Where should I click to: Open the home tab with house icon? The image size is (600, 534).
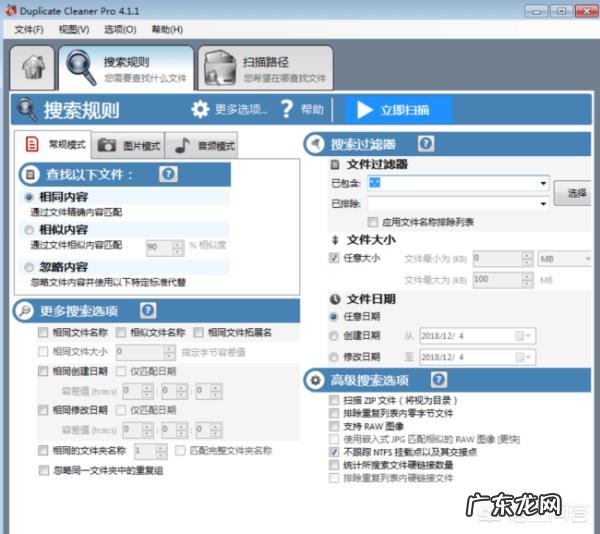click(x=33, y=68)
